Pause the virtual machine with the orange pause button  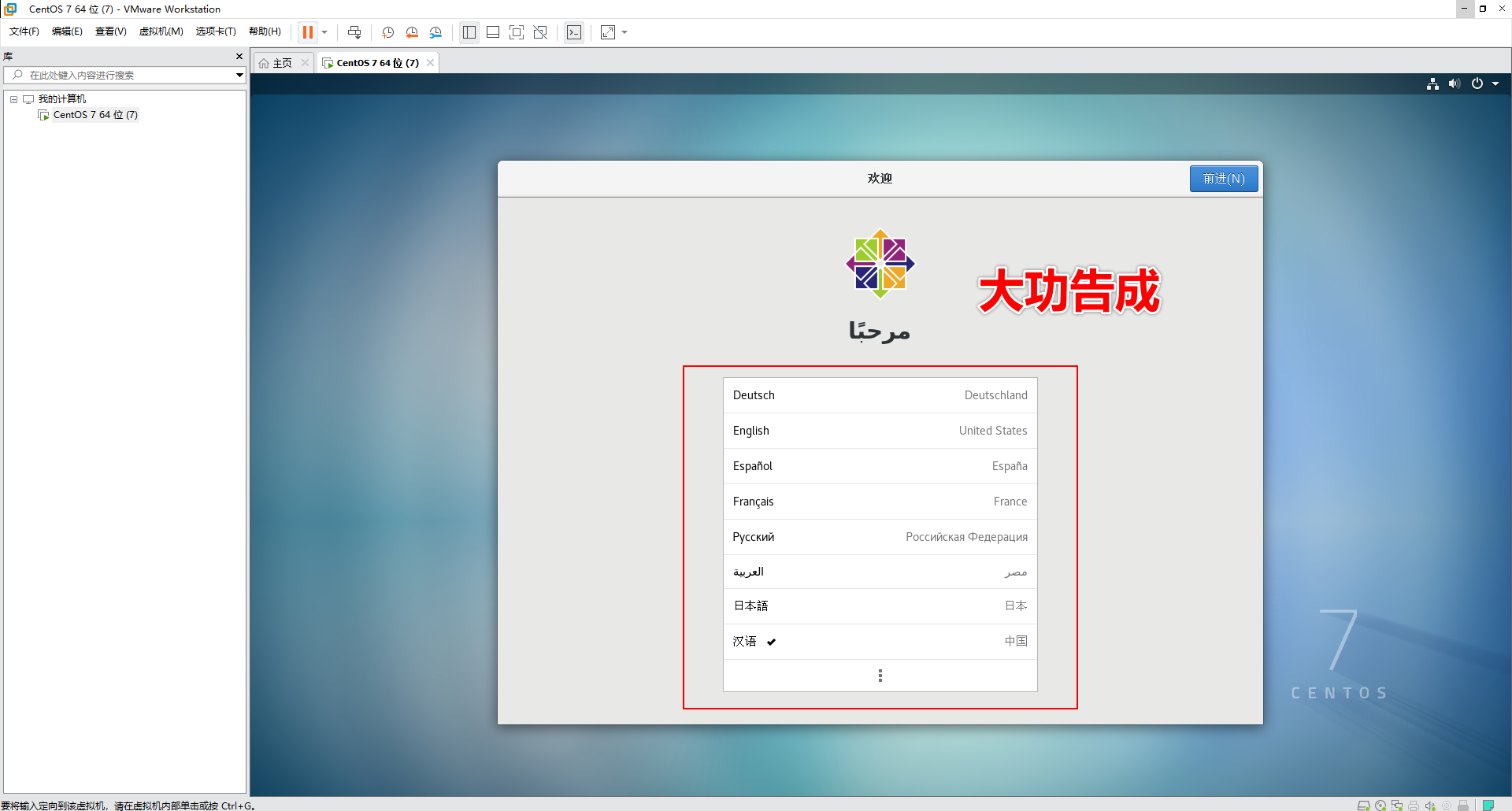[308, 32]
